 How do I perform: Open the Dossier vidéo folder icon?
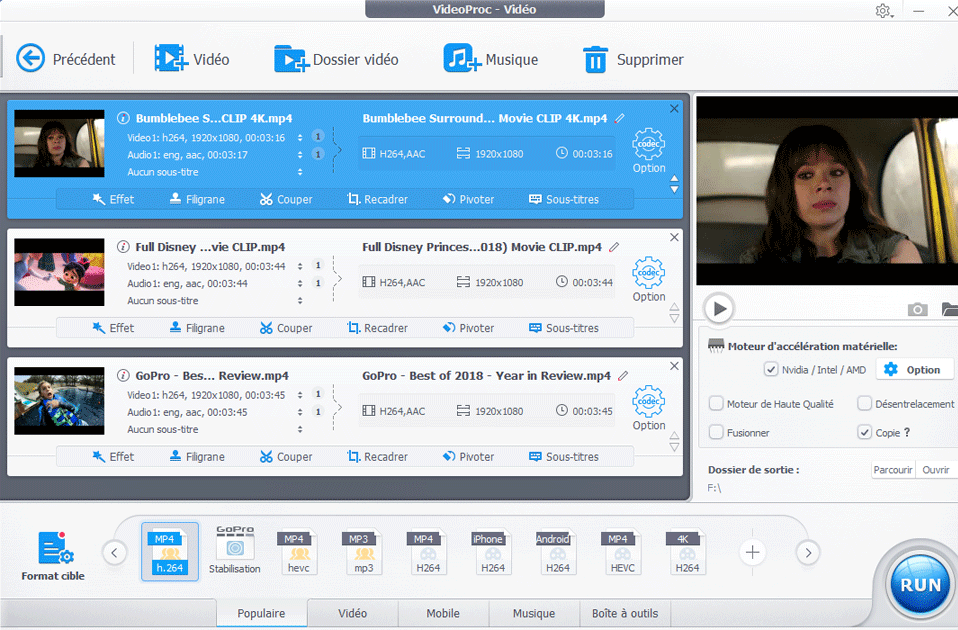click(291, 59)
